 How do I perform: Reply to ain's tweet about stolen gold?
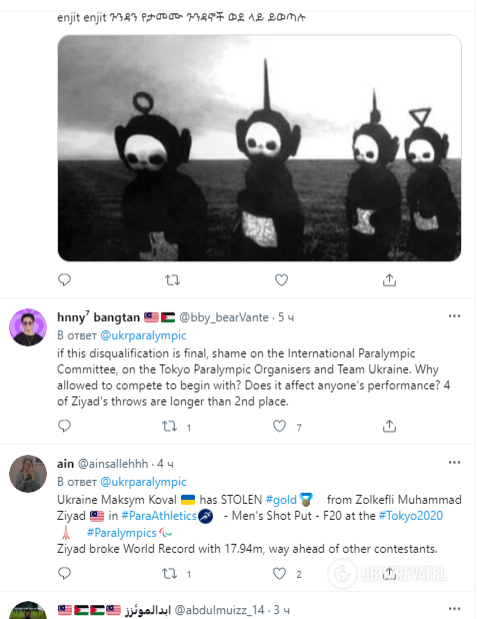click(x=64, y=573)
